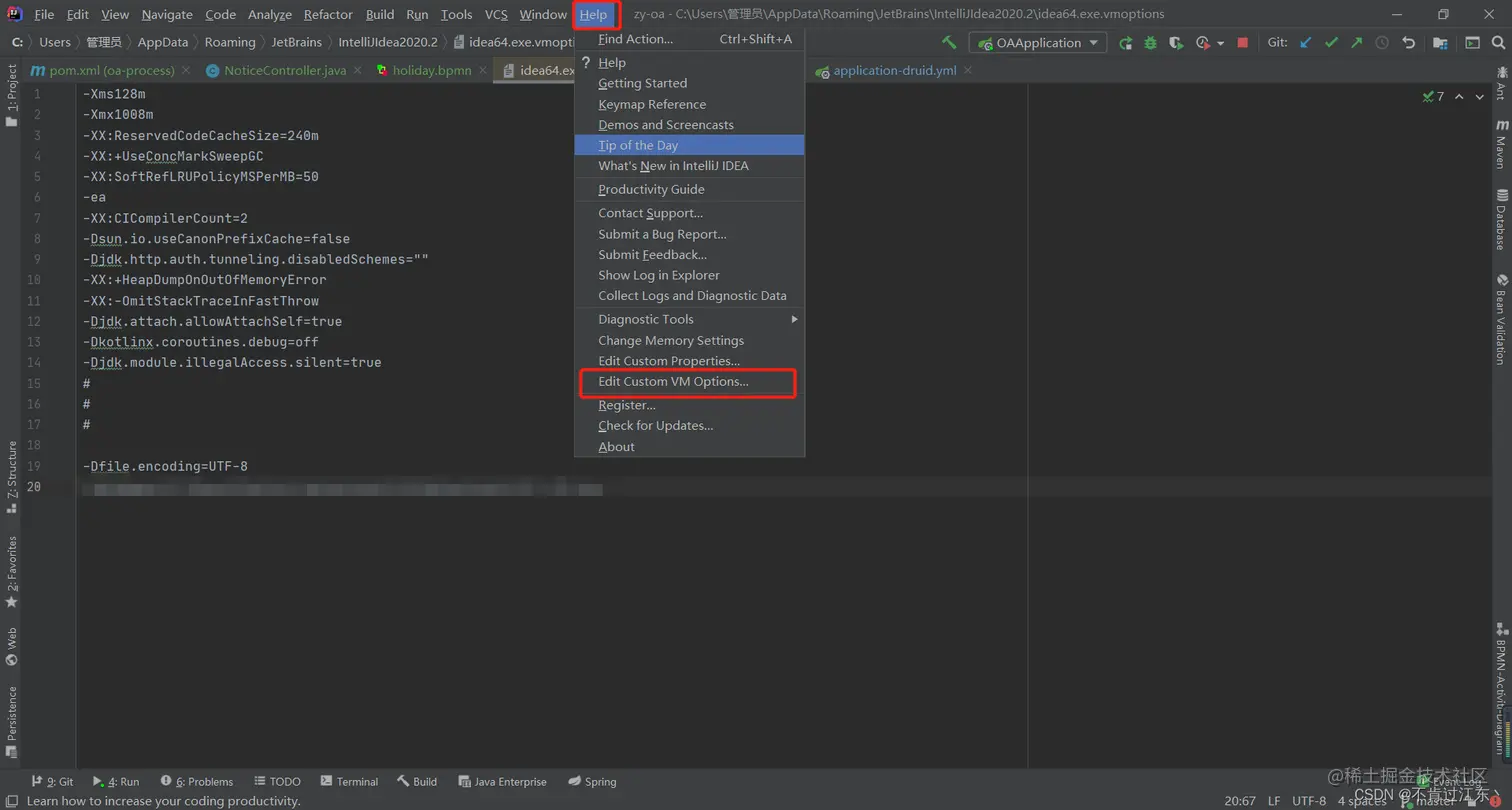Screen dimensions: 1512x810
Task: Open the 4: Run tool window button
Action: point(116,782)
